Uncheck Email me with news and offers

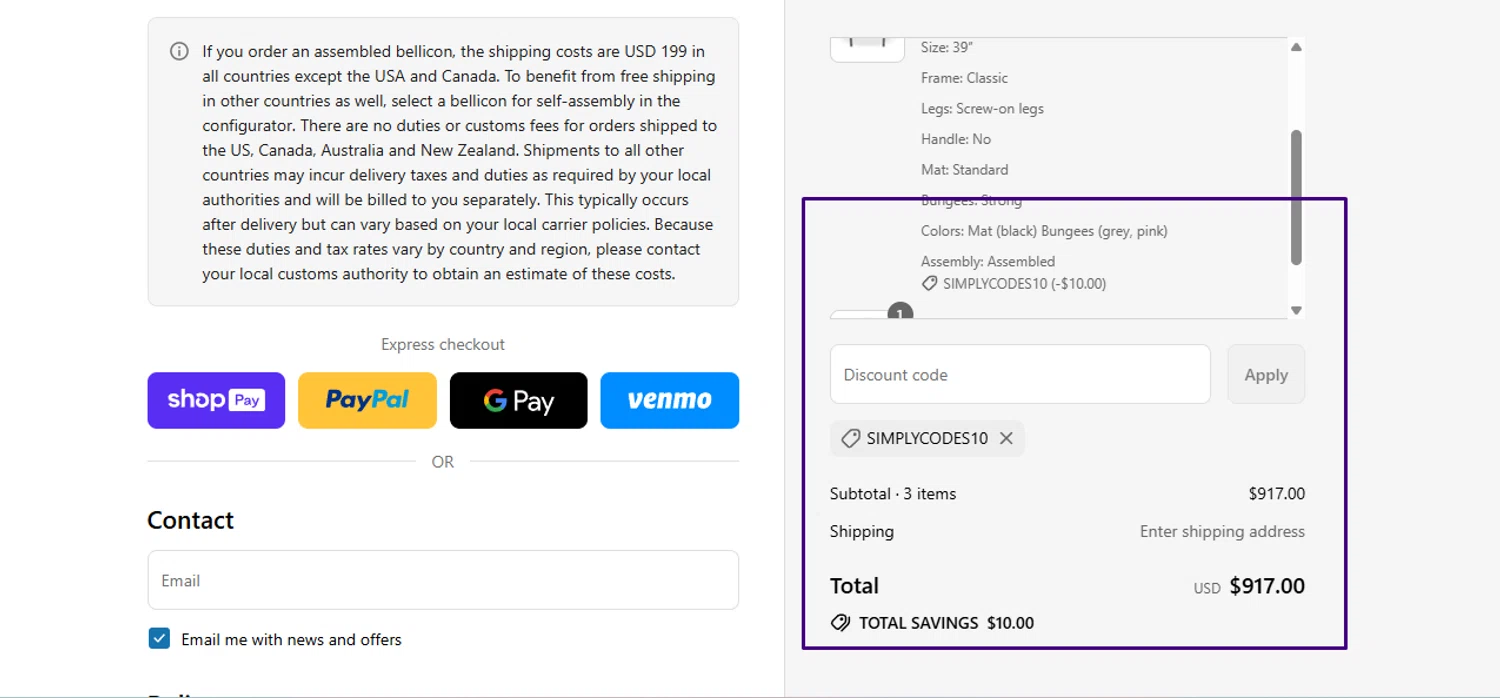pos(159,639)
